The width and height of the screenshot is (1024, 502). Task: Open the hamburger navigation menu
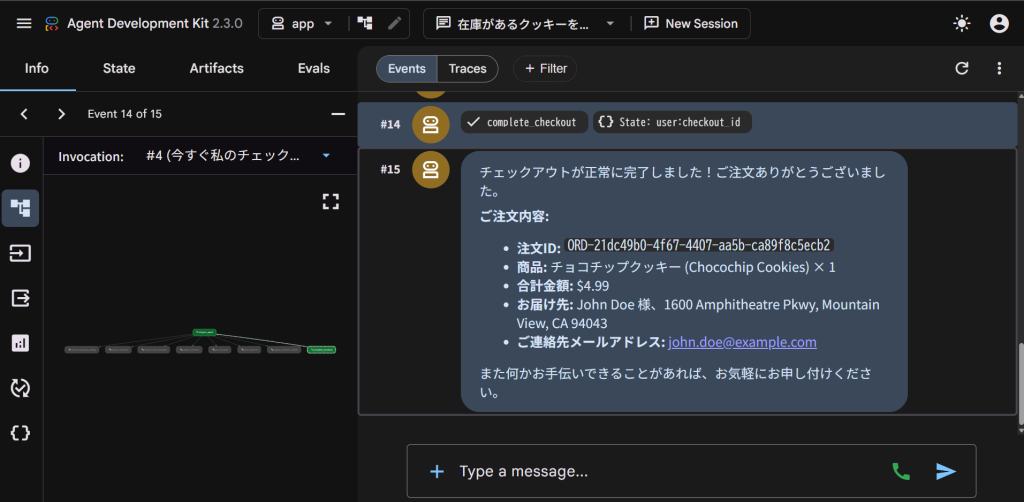pyautogui.click(x=24, y=24)
